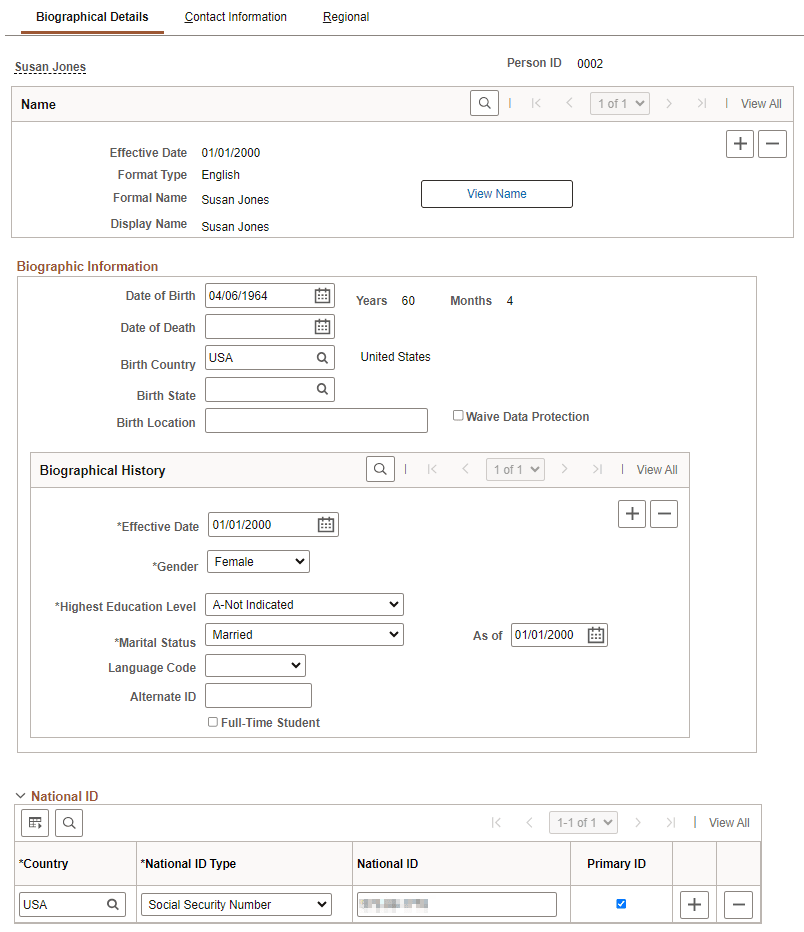Click inside the Birth Location field
The image size is (804, 932).
[x=315, y=420]
